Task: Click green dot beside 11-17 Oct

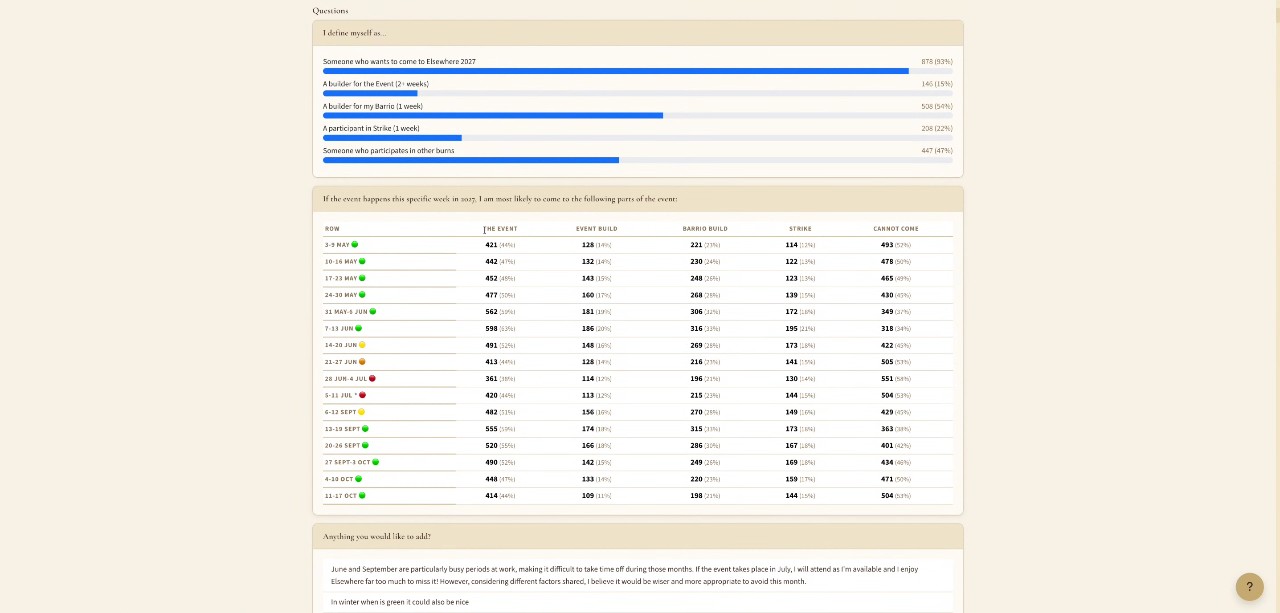Action: click(362, 496)
